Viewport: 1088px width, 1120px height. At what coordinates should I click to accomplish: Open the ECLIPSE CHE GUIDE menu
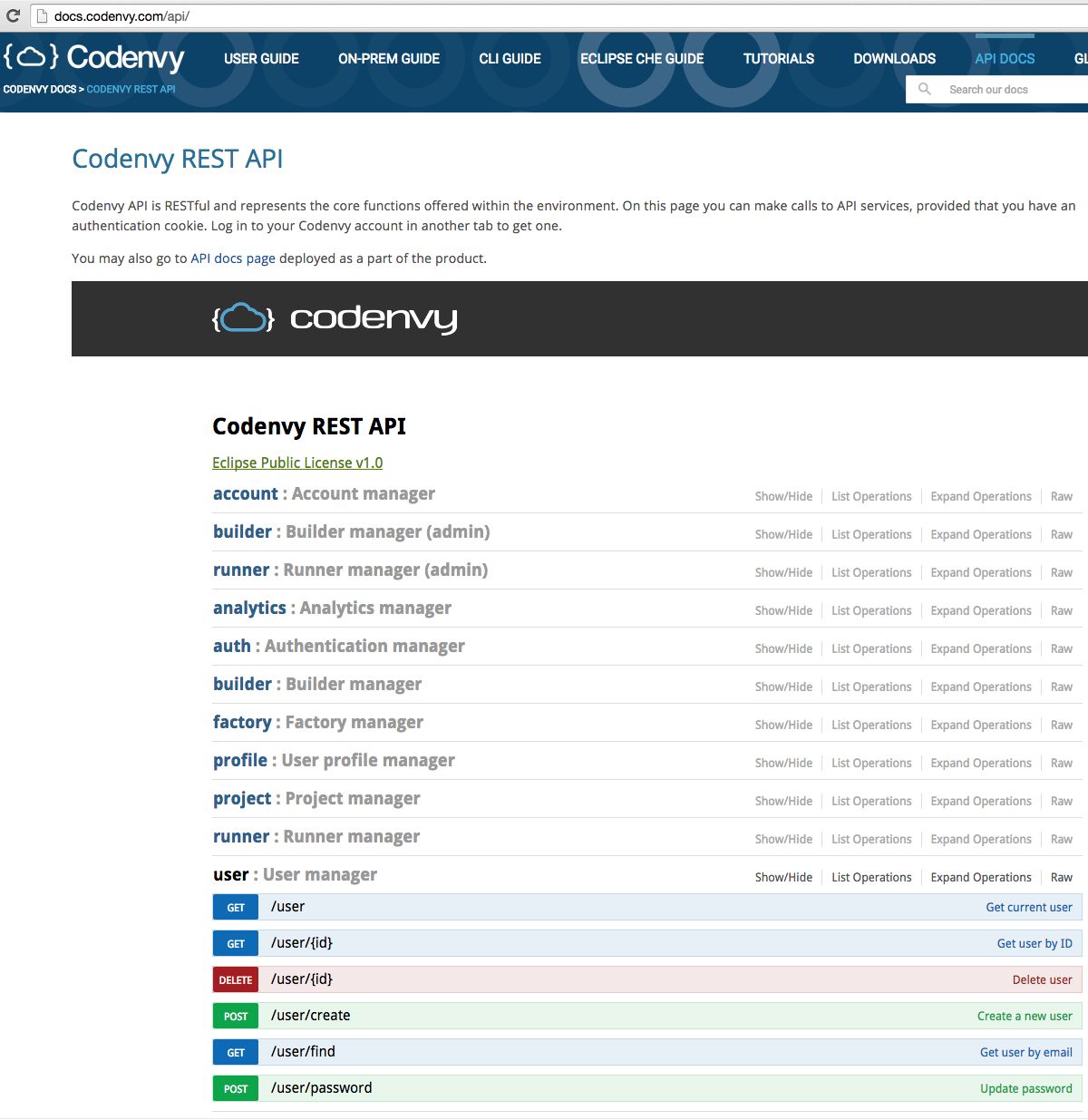[642, 58]
